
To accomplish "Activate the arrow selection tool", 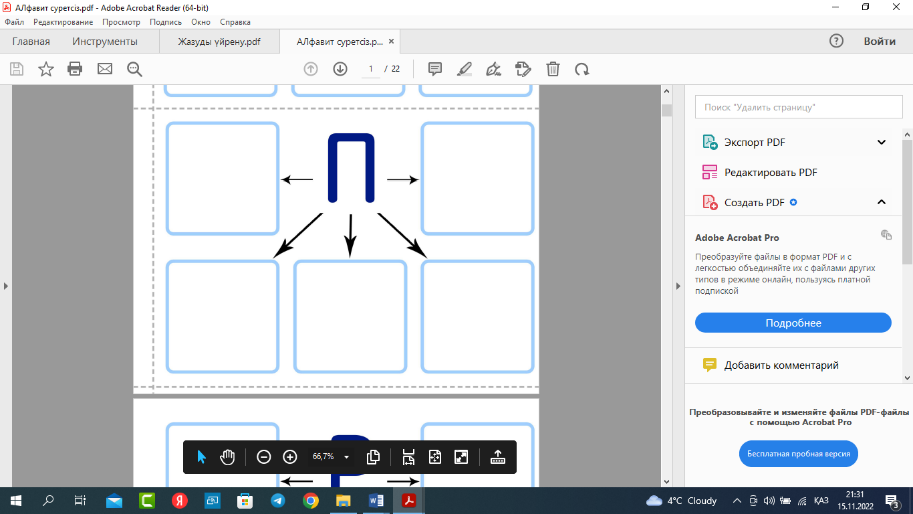I will coord(201,457).
